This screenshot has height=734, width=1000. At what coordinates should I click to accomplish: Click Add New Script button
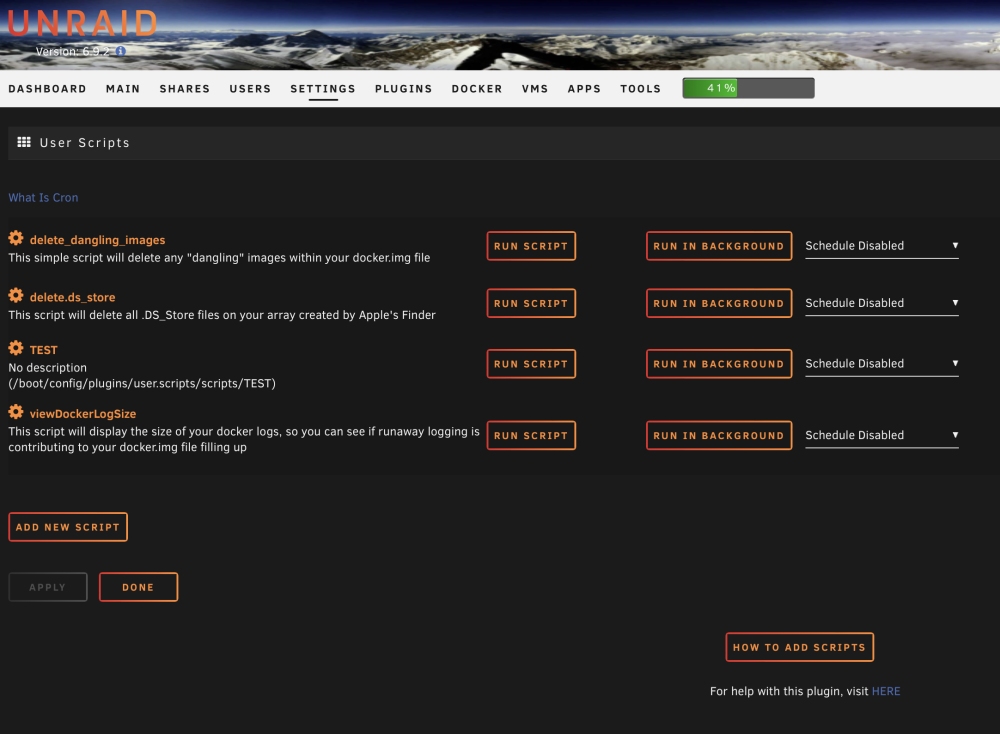tap(68, 527)
